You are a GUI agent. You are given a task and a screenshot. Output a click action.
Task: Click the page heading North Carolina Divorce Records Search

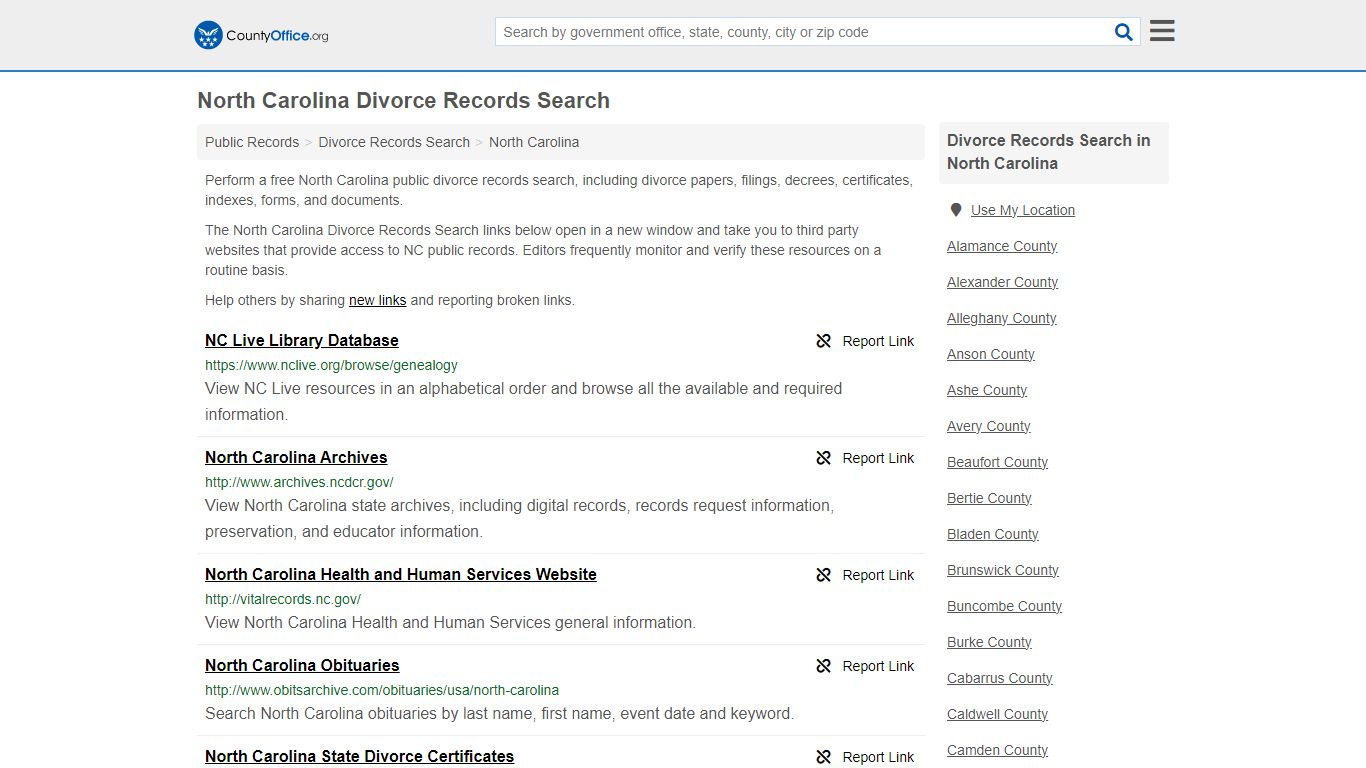(403, 101)
